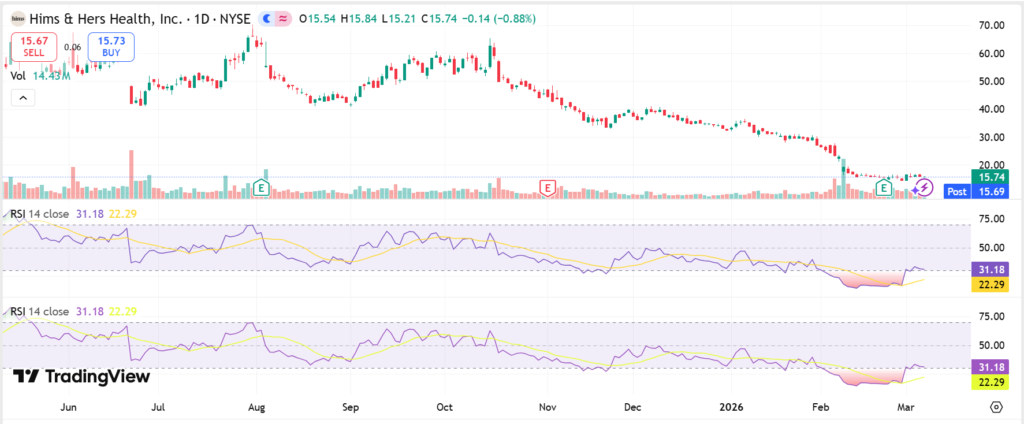
Task: Click the blue 15.69 post-market price label
Action: tap(990, 191)
